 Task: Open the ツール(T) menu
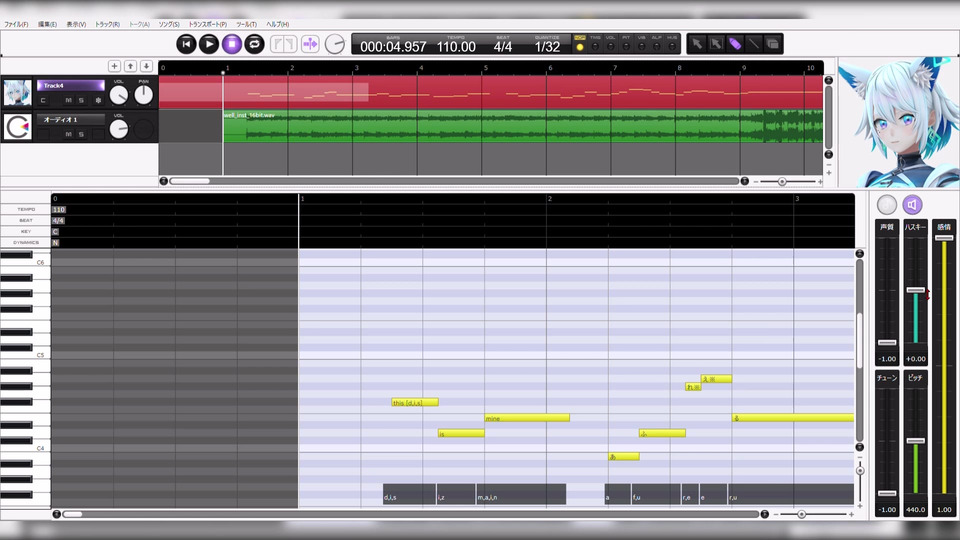click(247, 24)
